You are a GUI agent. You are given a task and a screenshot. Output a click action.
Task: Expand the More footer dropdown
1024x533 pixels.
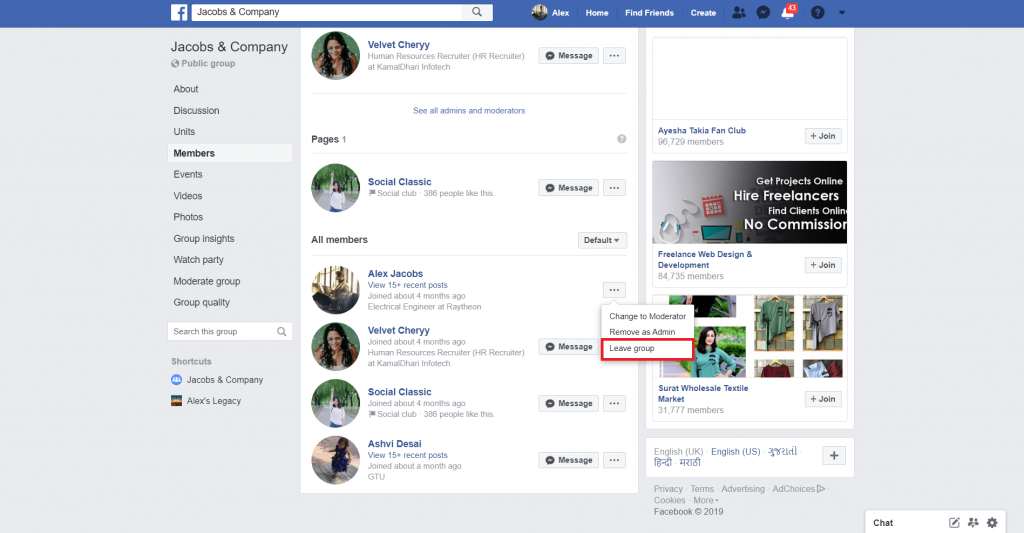(x=706, y=500)
